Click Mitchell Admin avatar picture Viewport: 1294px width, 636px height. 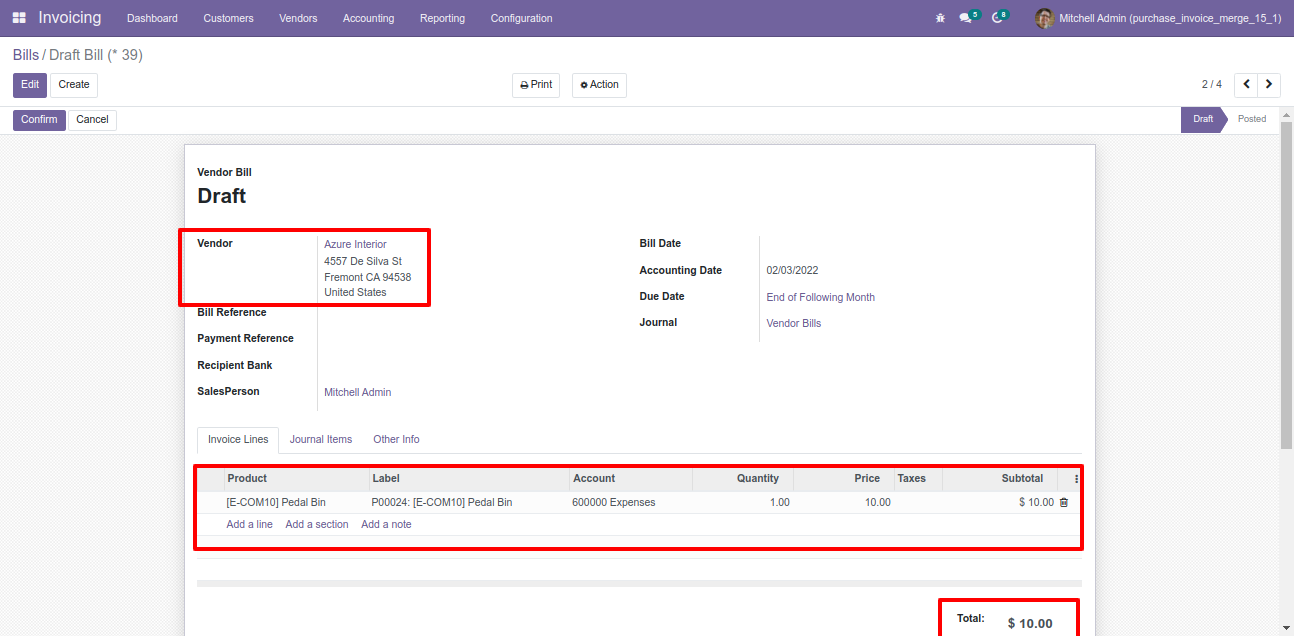coord(1045,18)
